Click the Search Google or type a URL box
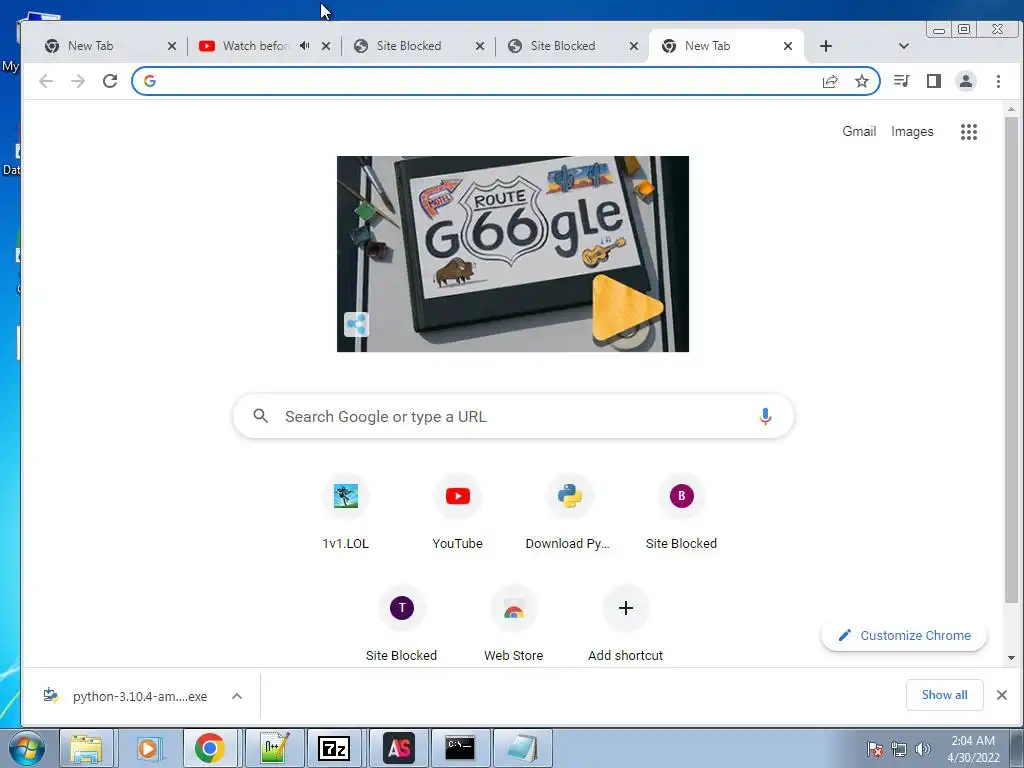 pyautogui.click(x=513, y=416)
